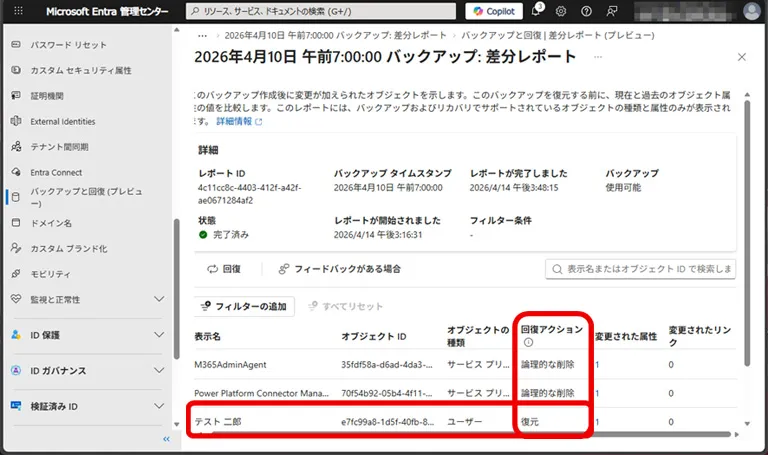768x455 pixels.
Task: Click the report content vertical scrollbar
Action: tap(747, 233)
